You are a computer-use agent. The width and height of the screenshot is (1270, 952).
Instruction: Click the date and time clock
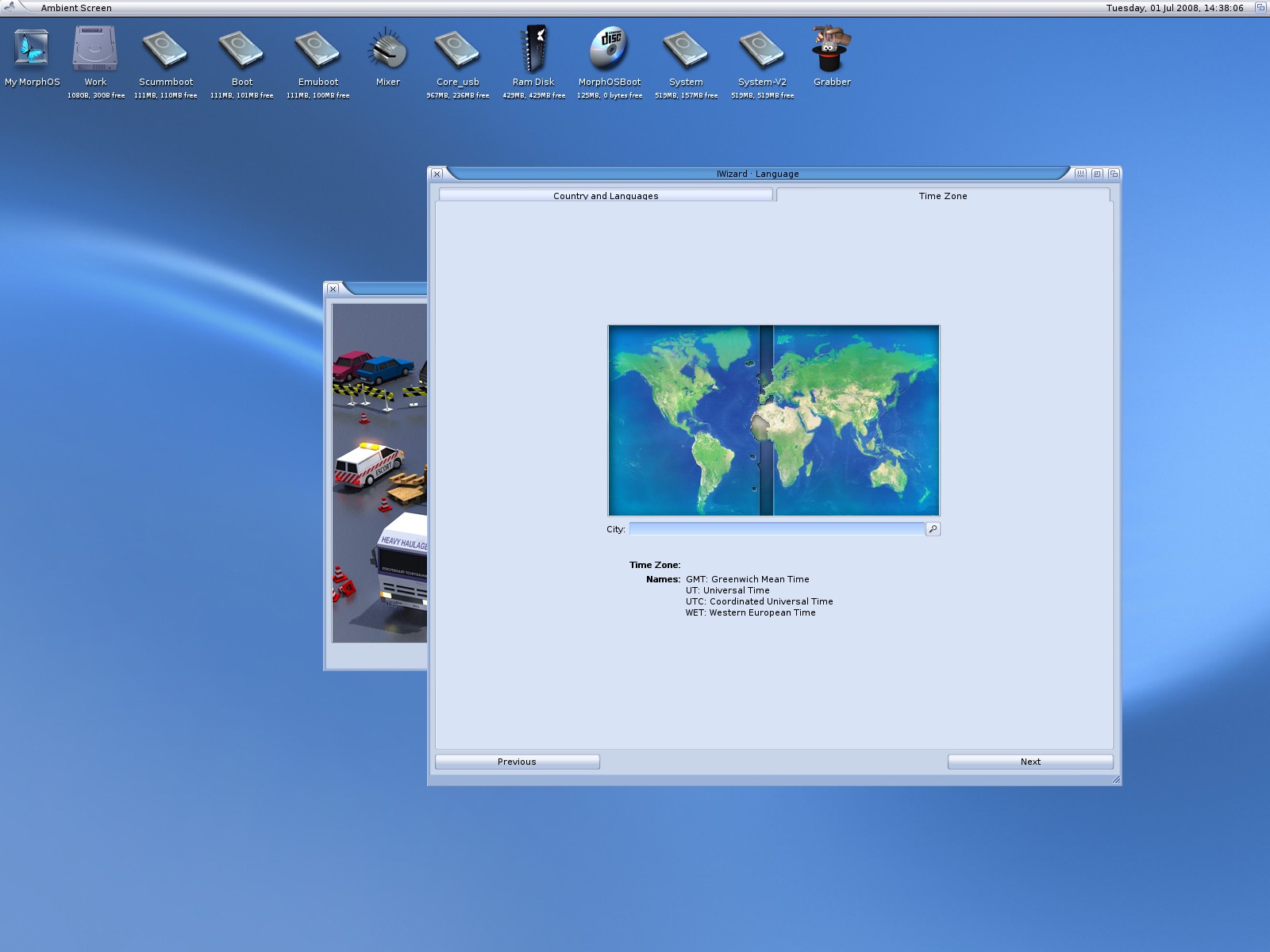1175,8
